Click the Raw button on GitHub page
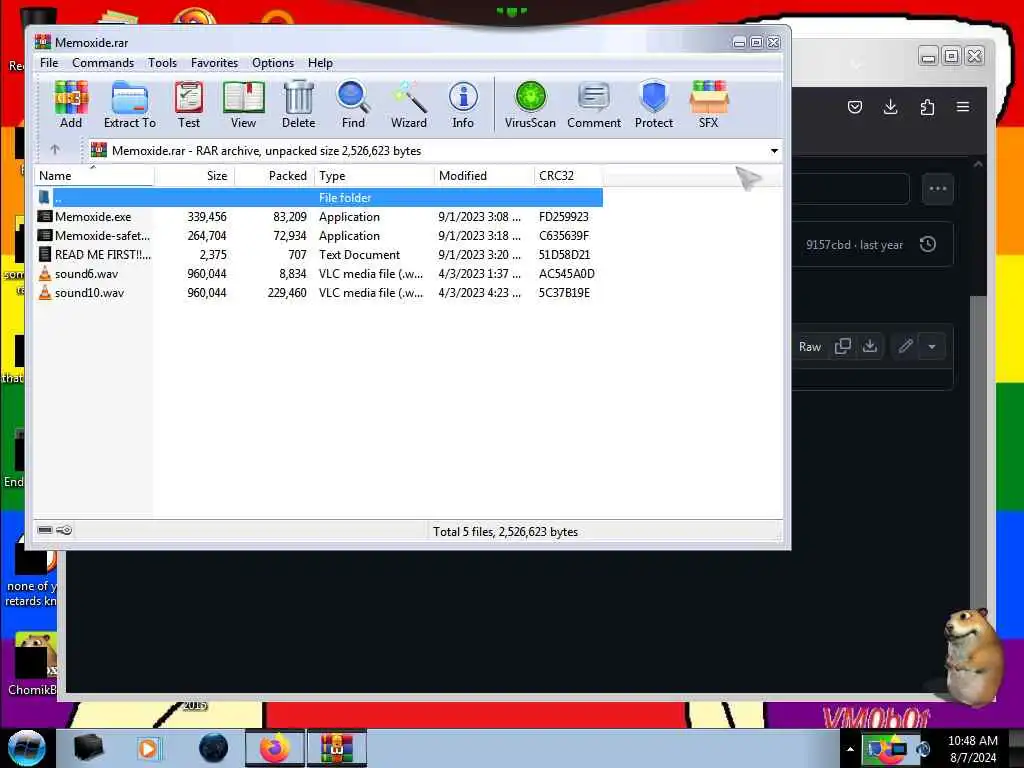The image size is (1024, 768). tap(810, 347)
